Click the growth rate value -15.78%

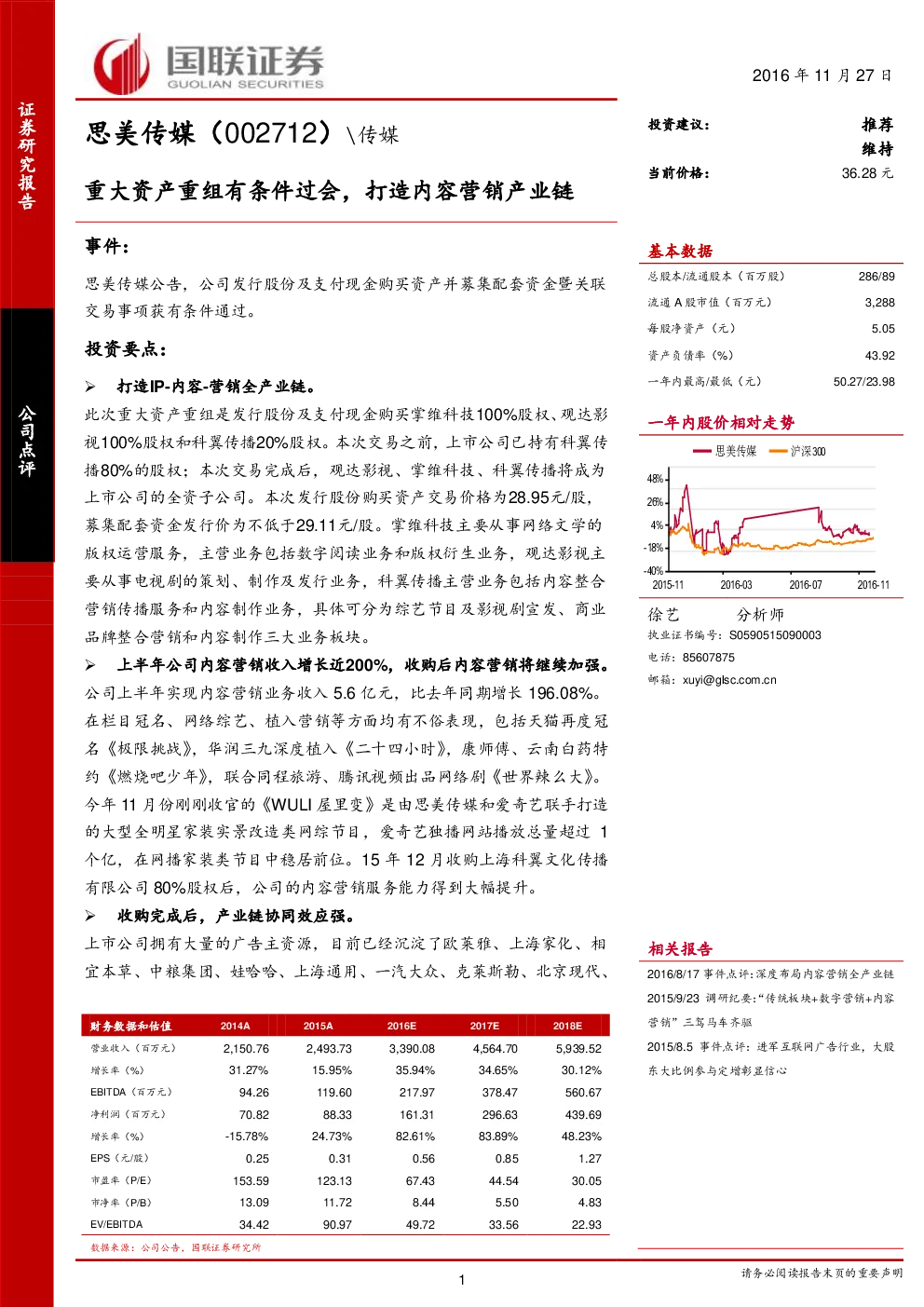(x=246, y=1137)
